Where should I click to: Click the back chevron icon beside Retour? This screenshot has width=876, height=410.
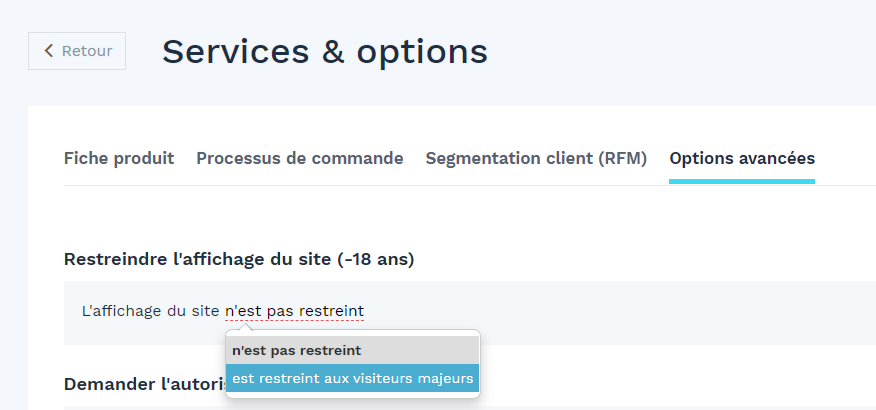click(49, 51)
